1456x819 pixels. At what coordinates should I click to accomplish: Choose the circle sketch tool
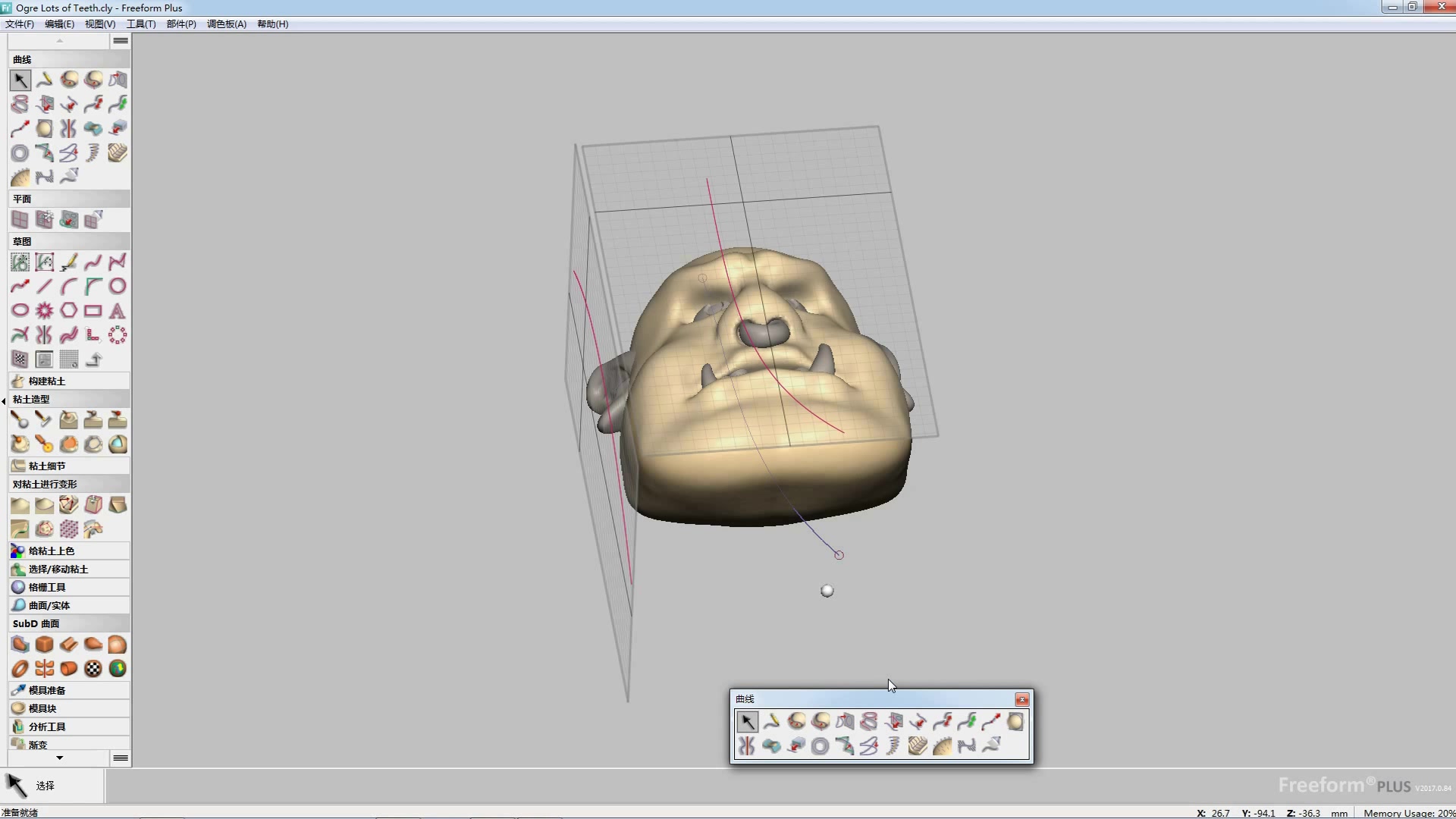click(117, 286)
